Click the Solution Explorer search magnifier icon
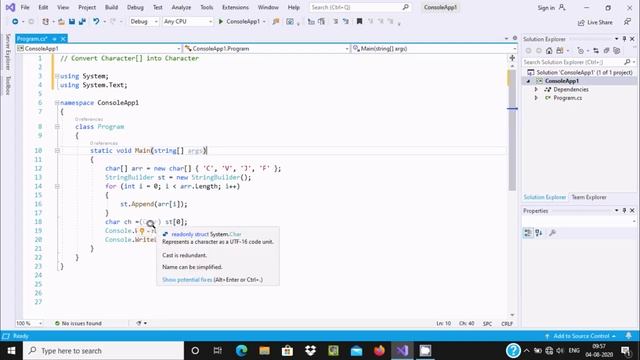Viewport: 640px width, 360px height. point(627,62)
